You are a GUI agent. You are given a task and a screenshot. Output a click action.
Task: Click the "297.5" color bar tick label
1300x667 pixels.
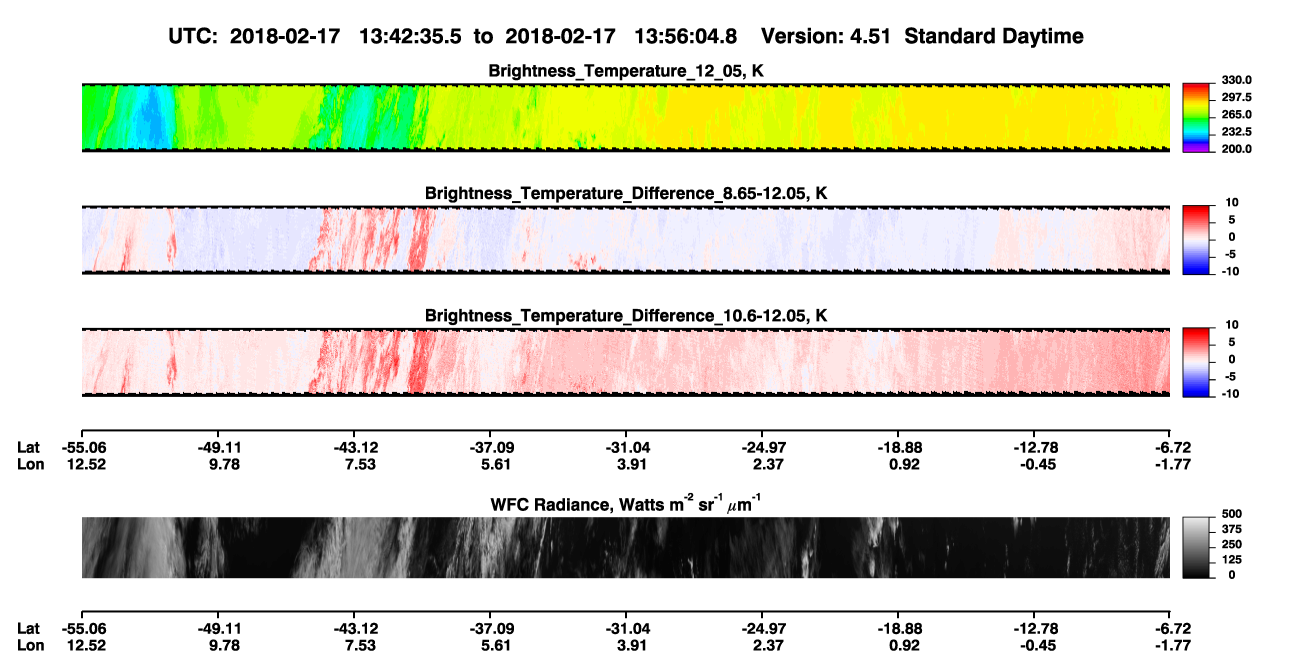pos(1236,97)
